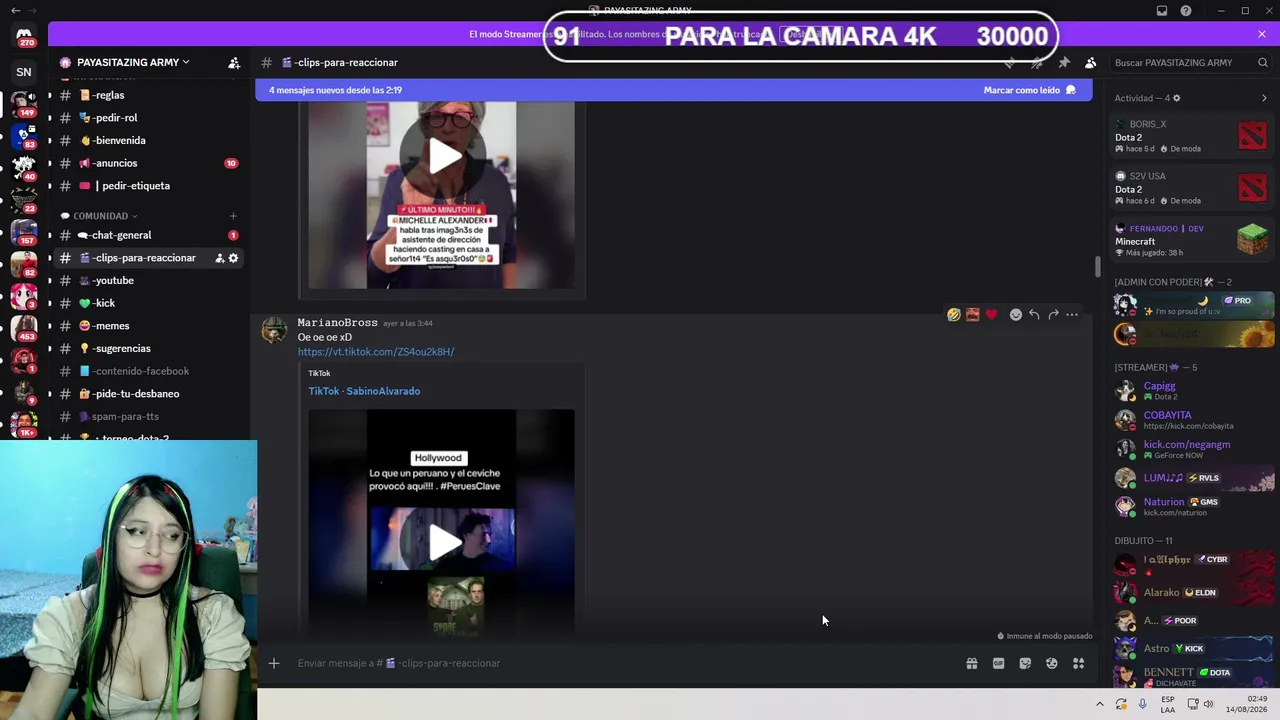Add a channel to COMUNIDAD category
The image size is (1280, 720).
(233, 216)
